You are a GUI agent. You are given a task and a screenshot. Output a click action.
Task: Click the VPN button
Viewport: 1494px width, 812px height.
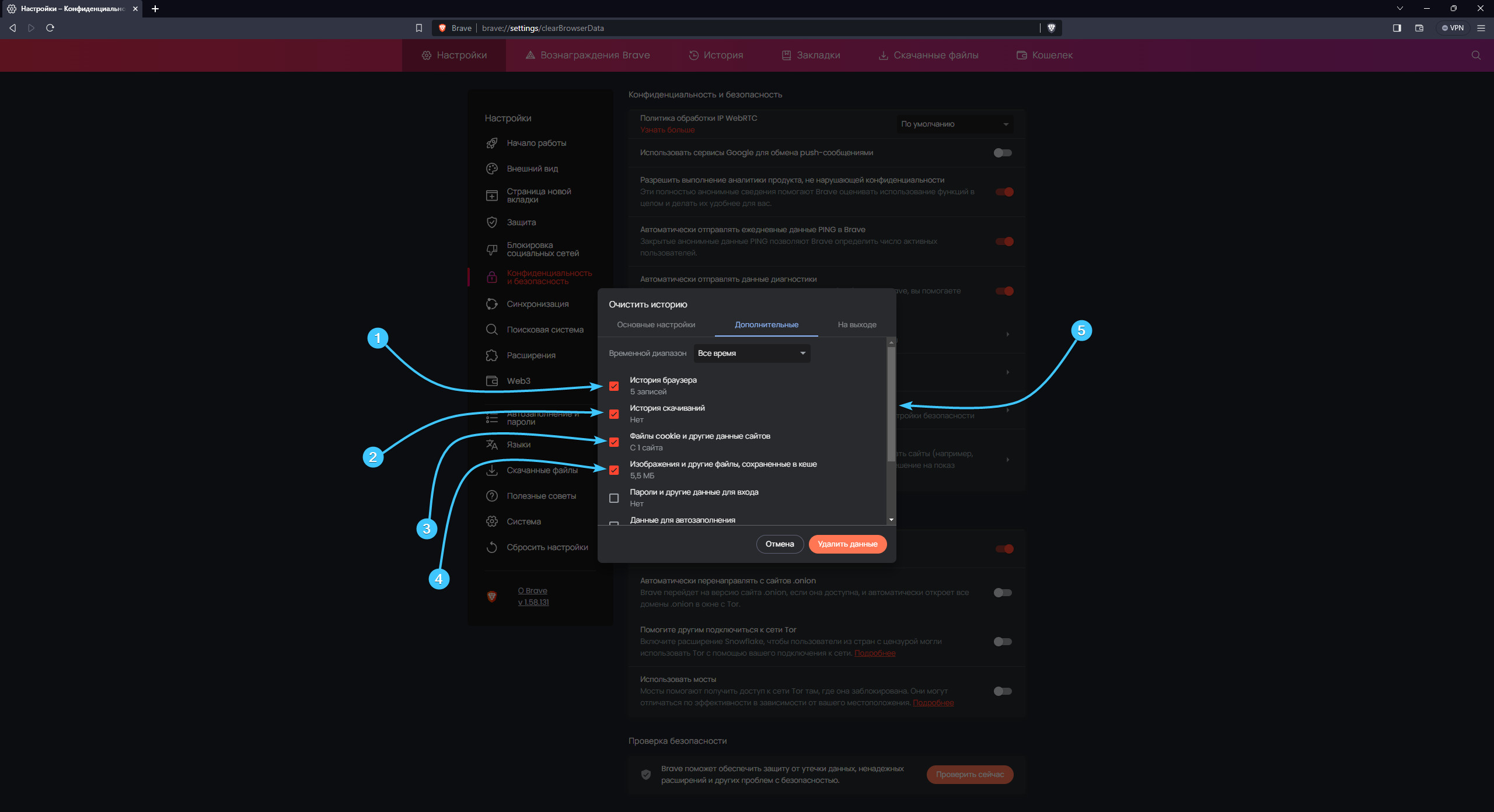pyautogui.click(x=1453, y=28)
